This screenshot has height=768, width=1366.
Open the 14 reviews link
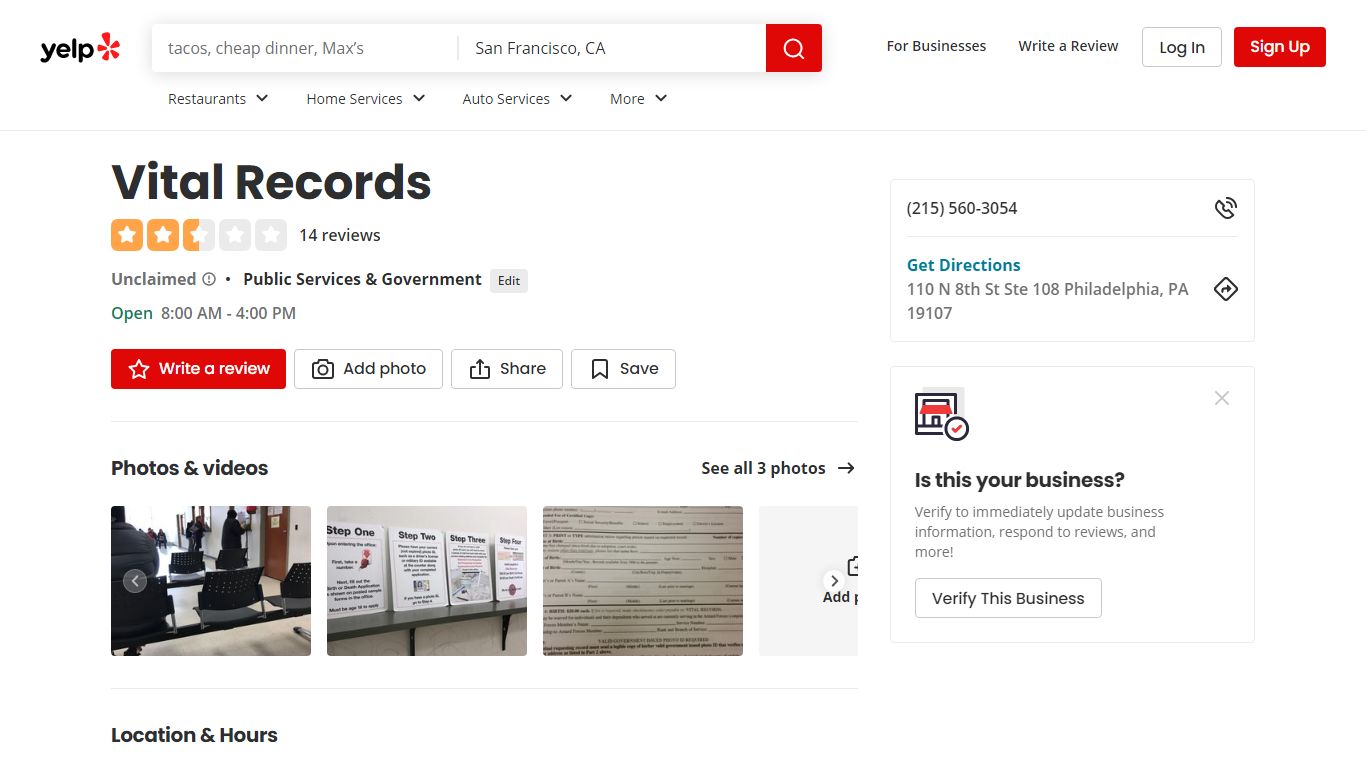pyautogui.click(x=340, y=235)
